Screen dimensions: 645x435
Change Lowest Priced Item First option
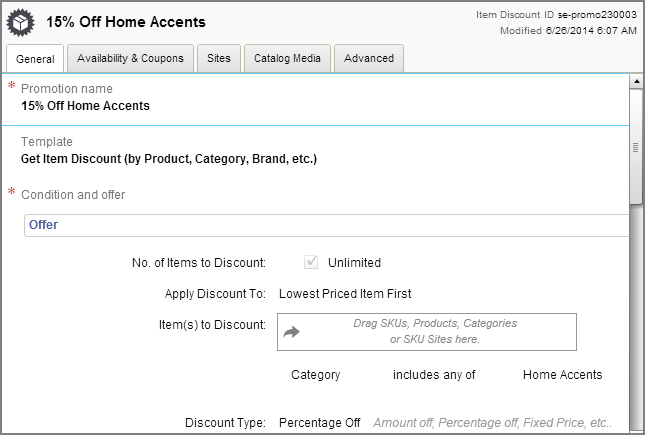tap(345, 294)
